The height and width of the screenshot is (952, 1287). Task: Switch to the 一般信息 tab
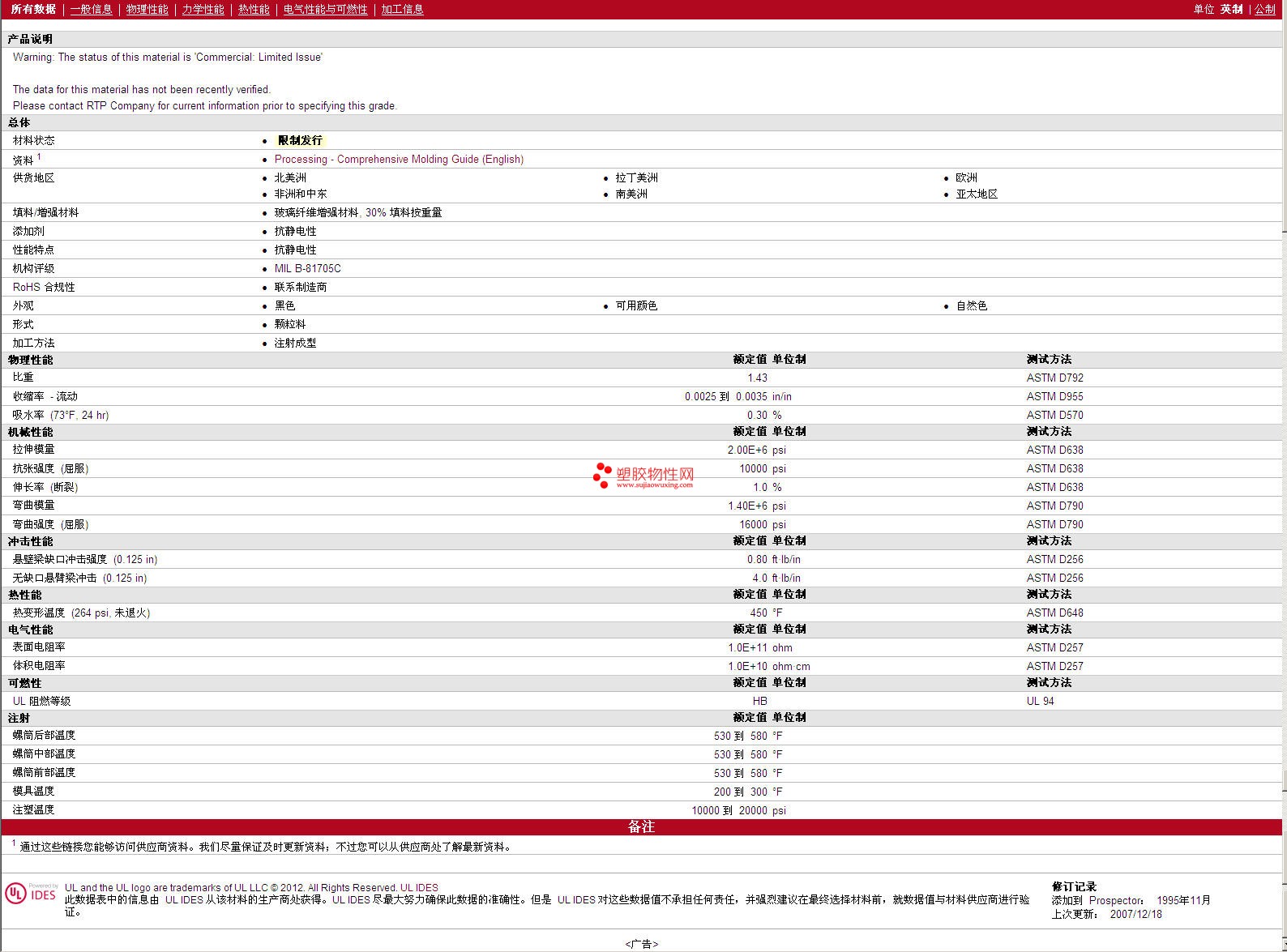pyautogui.click(x=91, y=10)
